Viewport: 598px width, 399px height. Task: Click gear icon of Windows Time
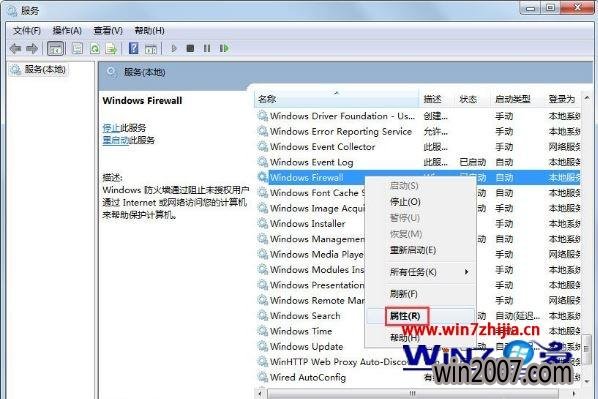(262, 331)
